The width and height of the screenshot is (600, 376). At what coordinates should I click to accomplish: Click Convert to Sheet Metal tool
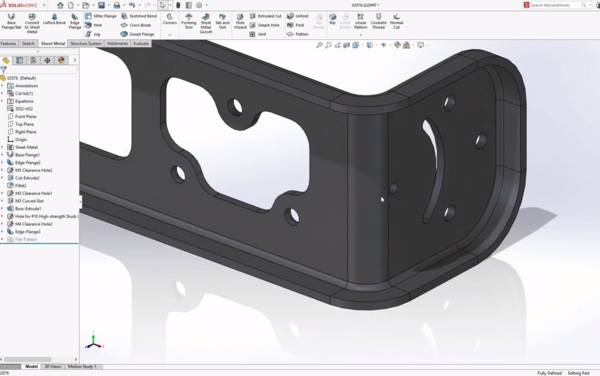[32, 23]
